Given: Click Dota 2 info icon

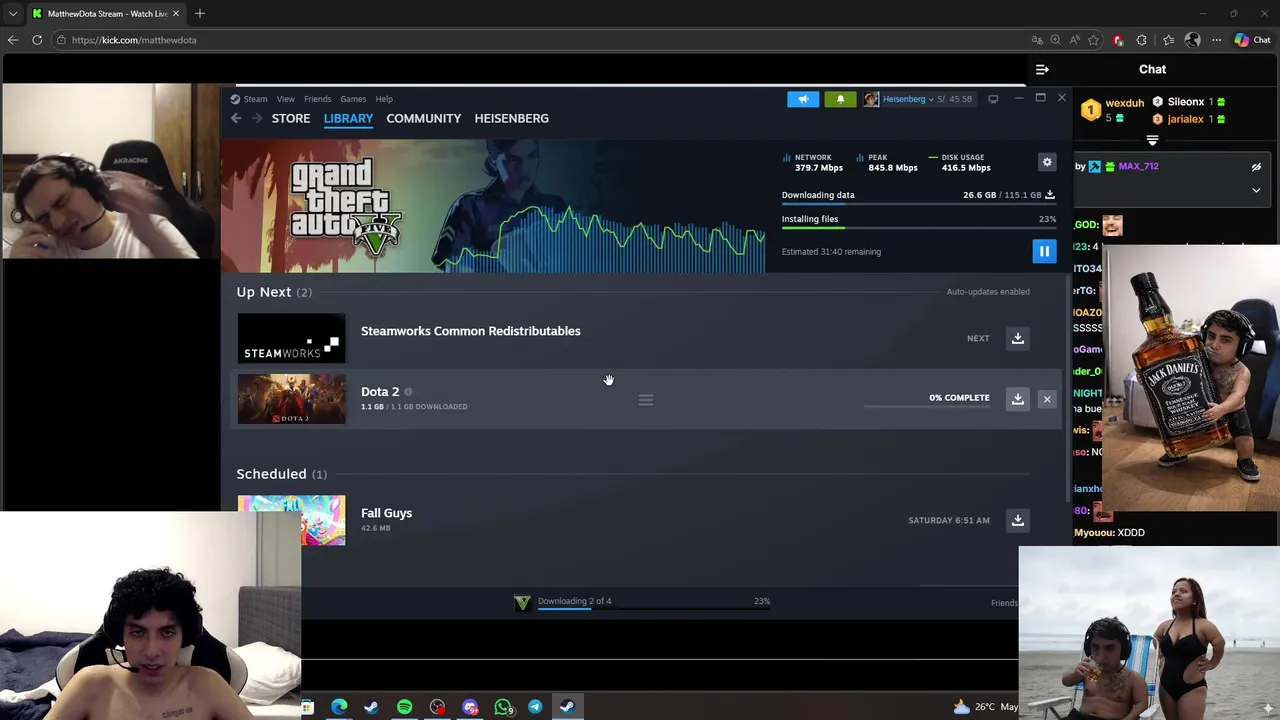Looking at the screenshot, I should [x=408, y=392].
